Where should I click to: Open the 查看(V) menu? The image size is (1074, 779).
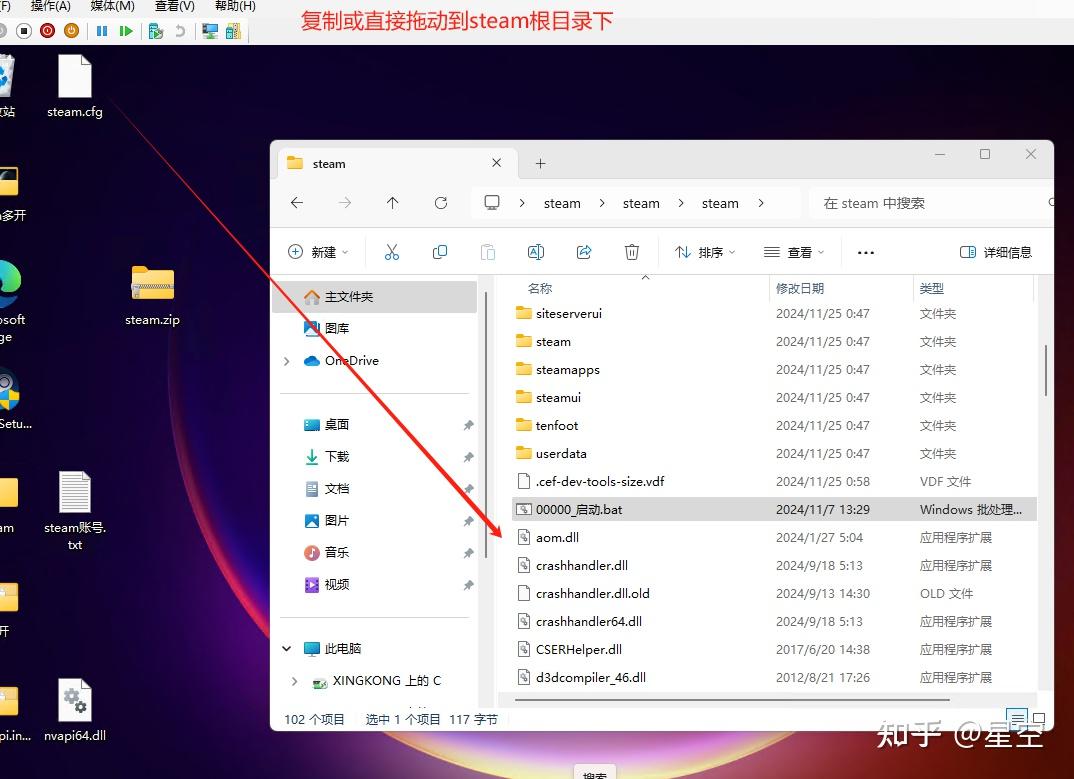click(175, 6)
